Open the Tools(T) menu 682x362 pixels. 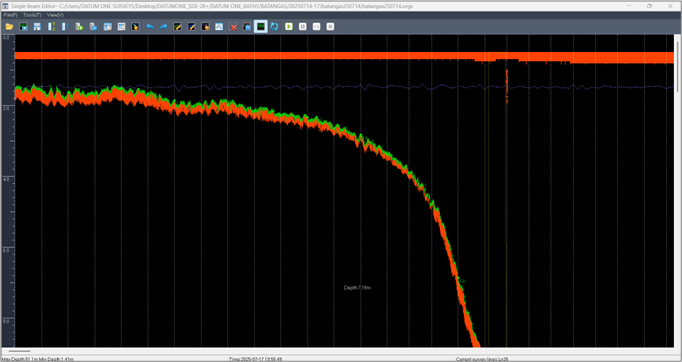[32, 15]
